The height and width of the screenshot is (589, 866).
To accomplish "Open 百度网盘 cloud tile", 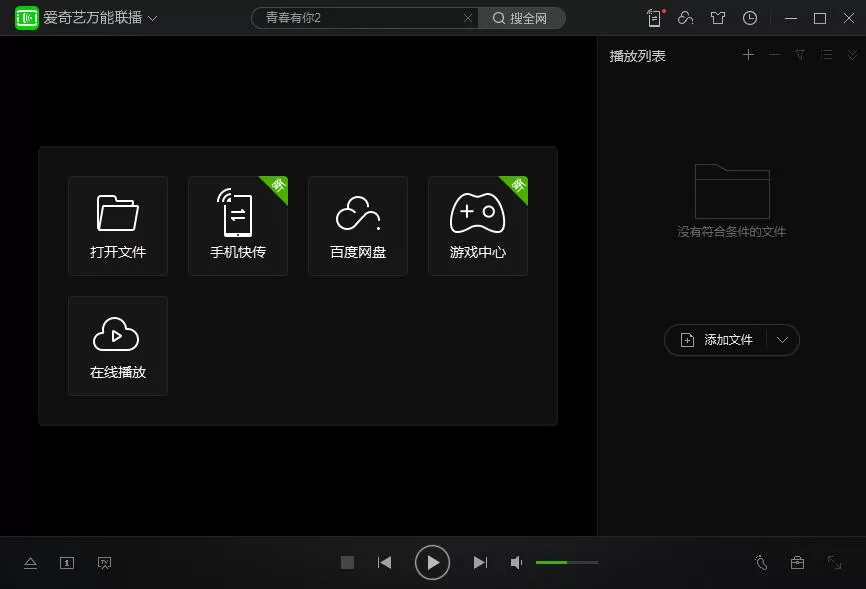I will [358, 226].
